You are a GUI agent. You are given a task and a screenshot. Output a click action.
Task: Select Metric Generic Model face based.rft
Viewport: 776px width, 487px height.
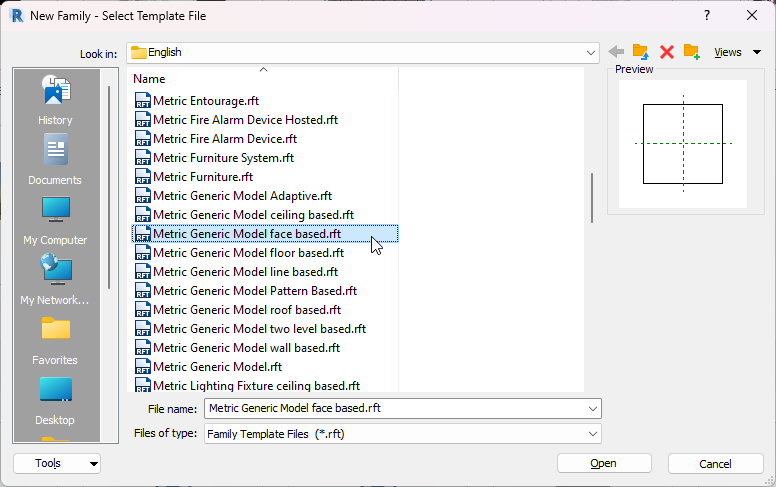coord(265,234)
